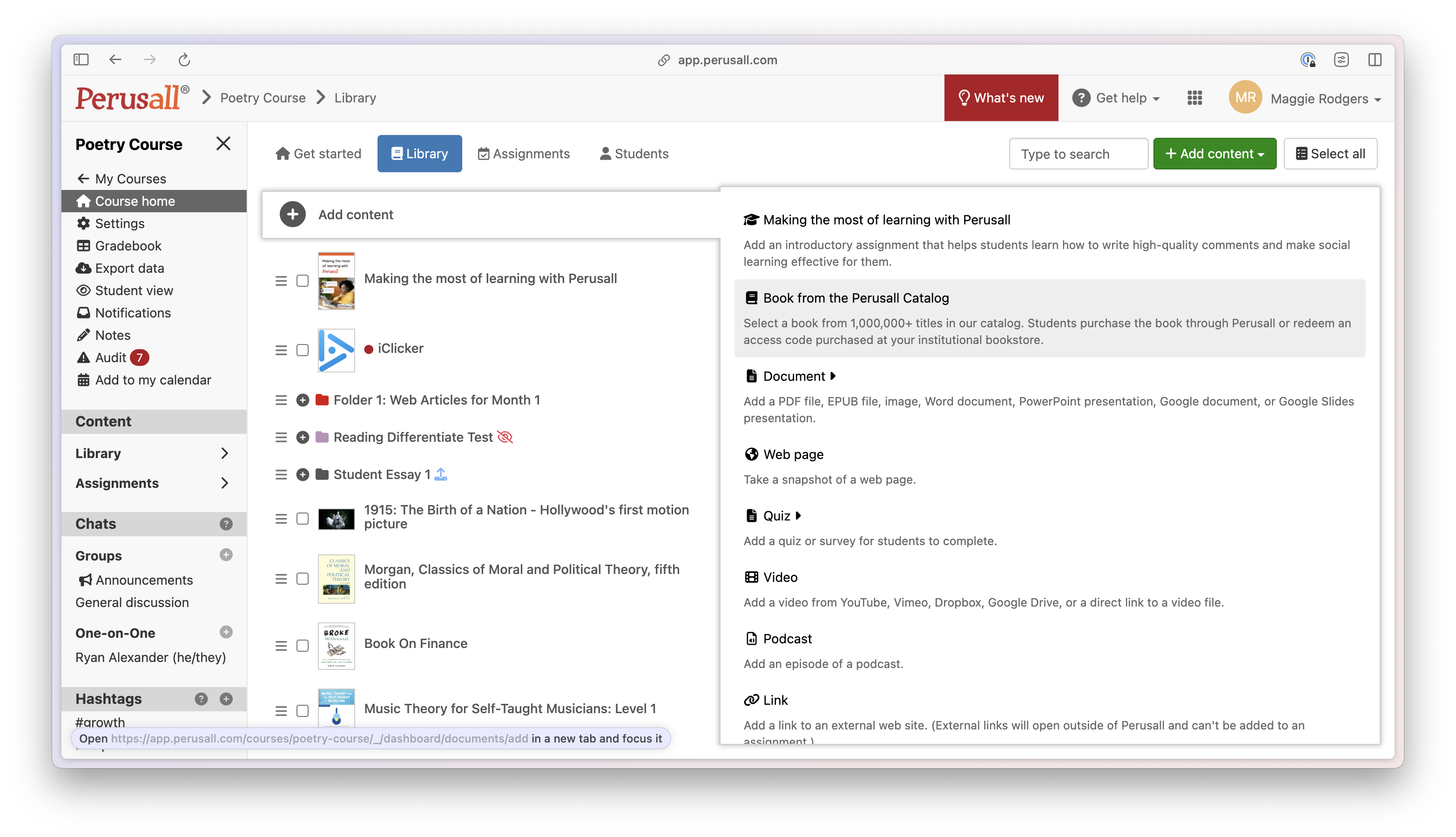Open the Announcements chat
Screen dimensions: 1456x837
135,580
